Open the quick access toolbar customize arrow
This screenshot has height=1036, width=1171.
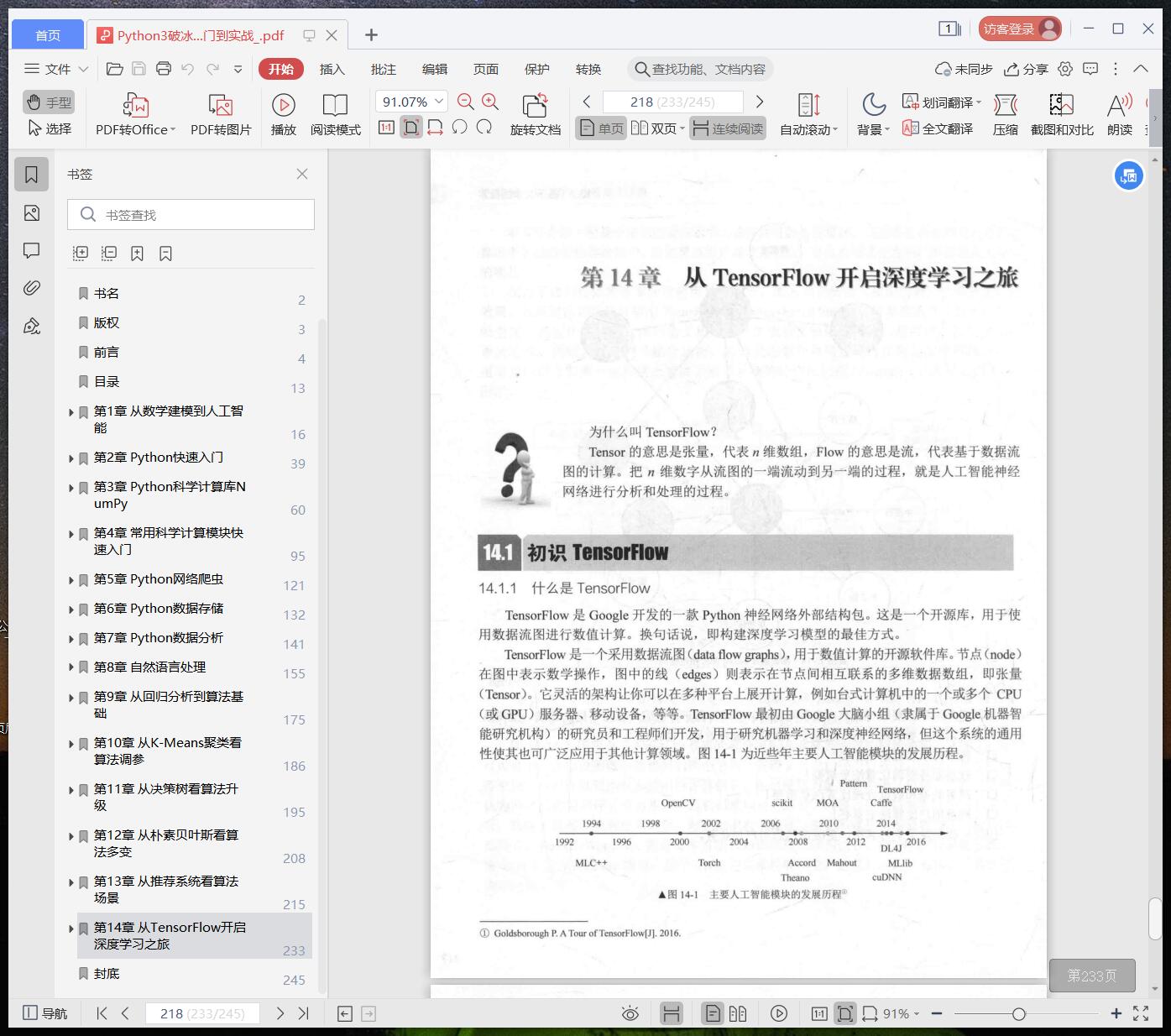point(238,69)
